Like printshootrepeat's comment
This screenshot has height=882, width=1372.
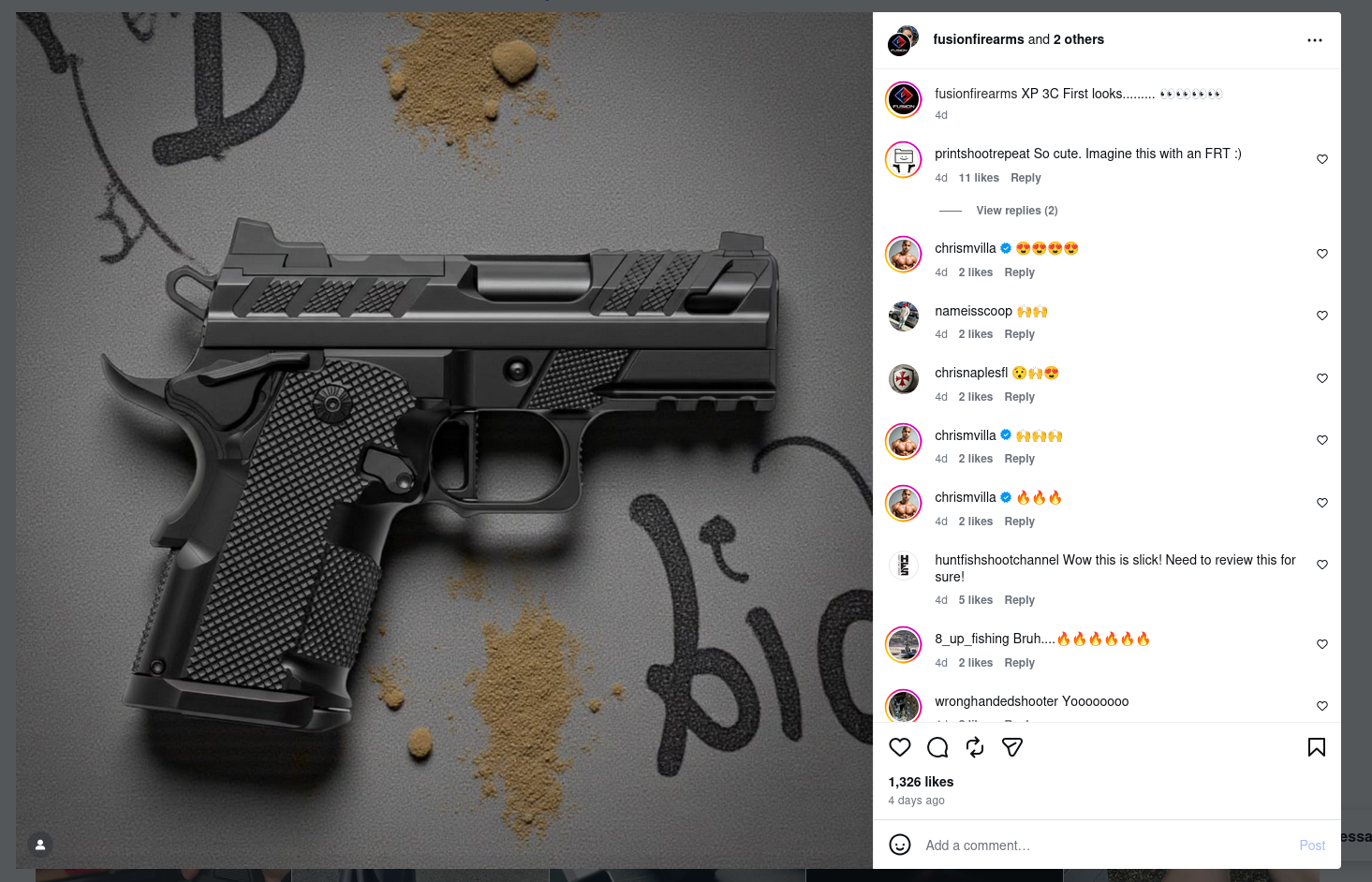tap(1321, 159)
